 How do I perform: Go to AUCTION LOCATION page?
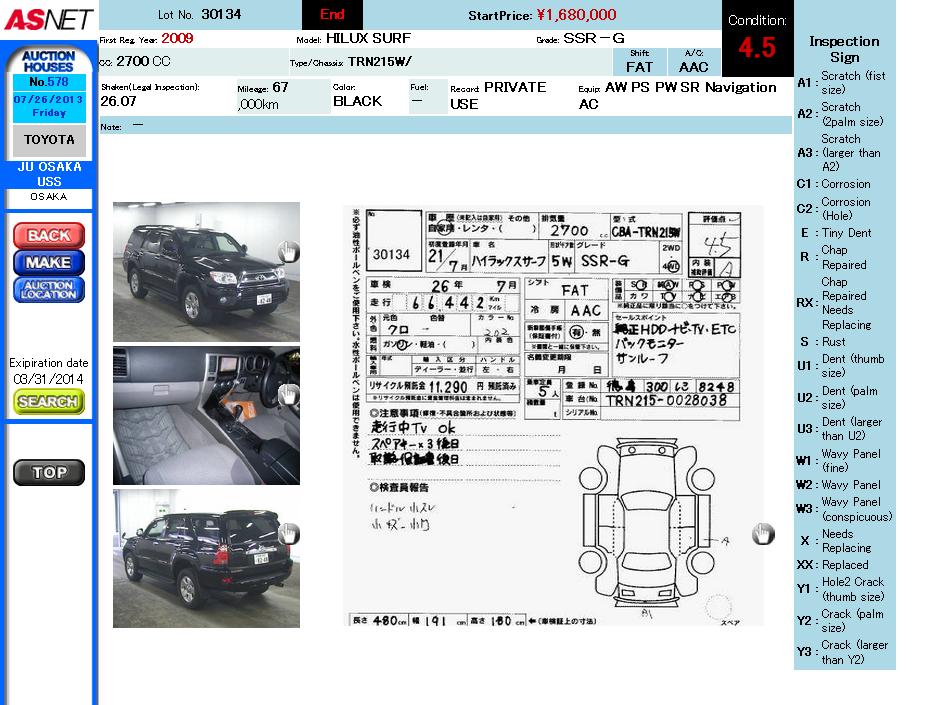coord(48,290)
